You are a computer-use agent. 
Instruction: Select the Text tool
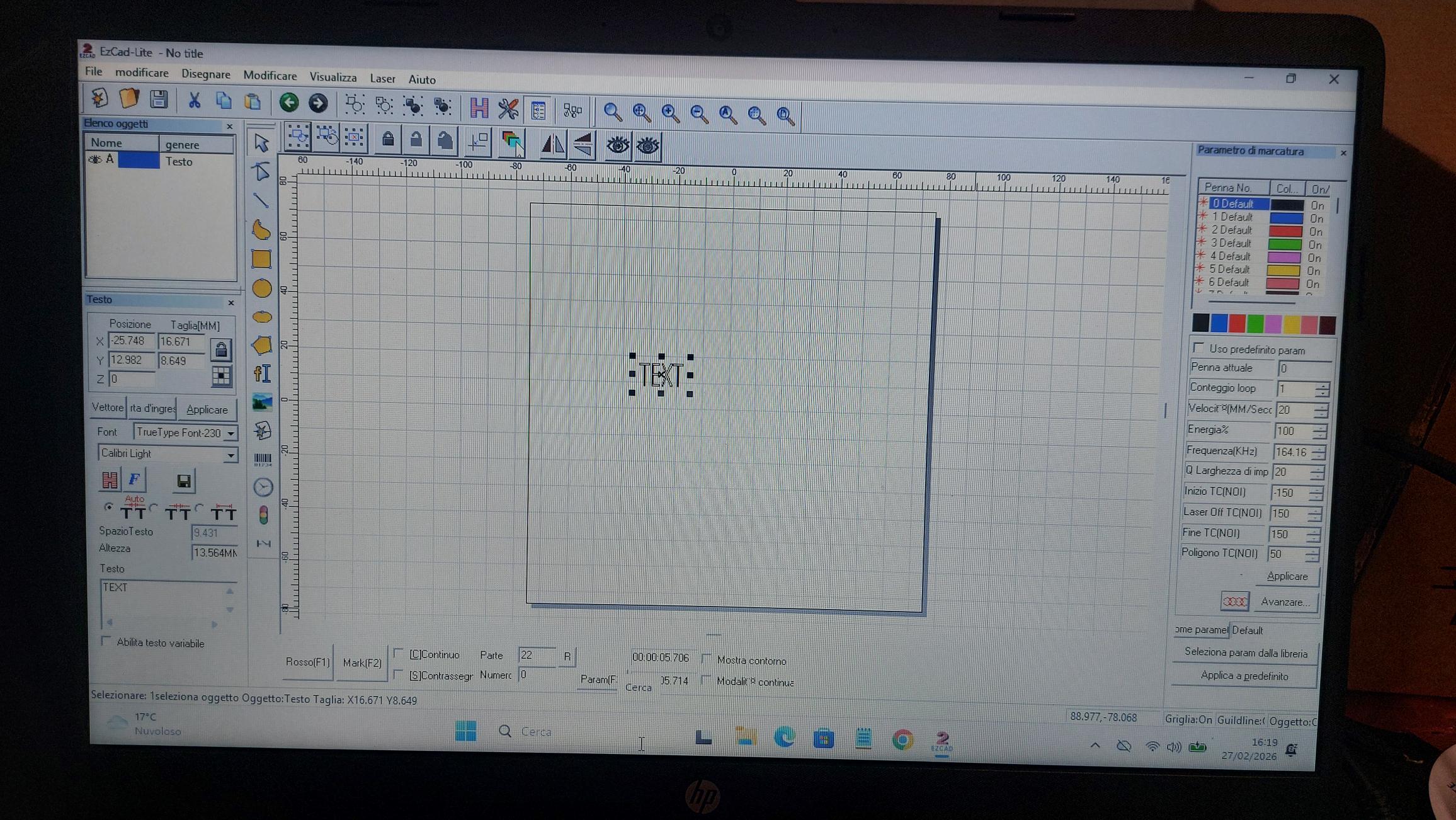(x=262, y=373)
